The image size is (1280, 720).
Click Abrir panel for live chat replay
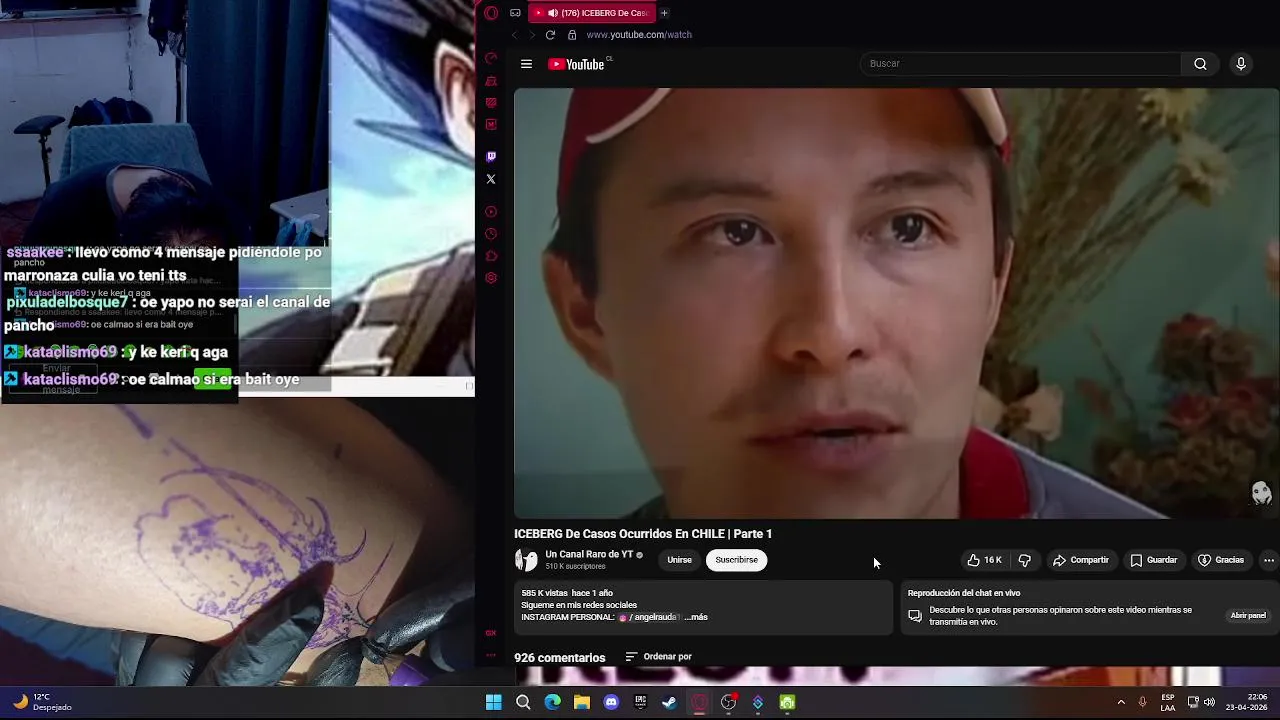(x=1248, y=616)
